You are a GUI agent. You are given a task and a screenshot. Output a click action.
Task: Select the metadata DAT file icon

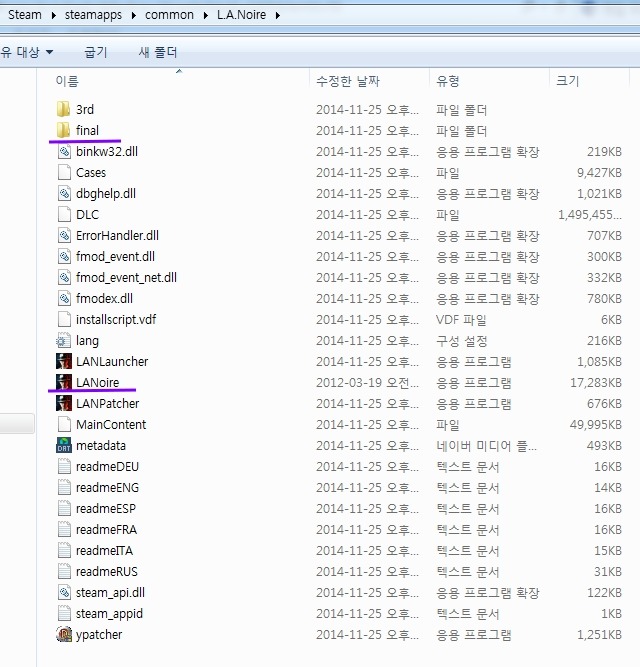pos(64,445)
